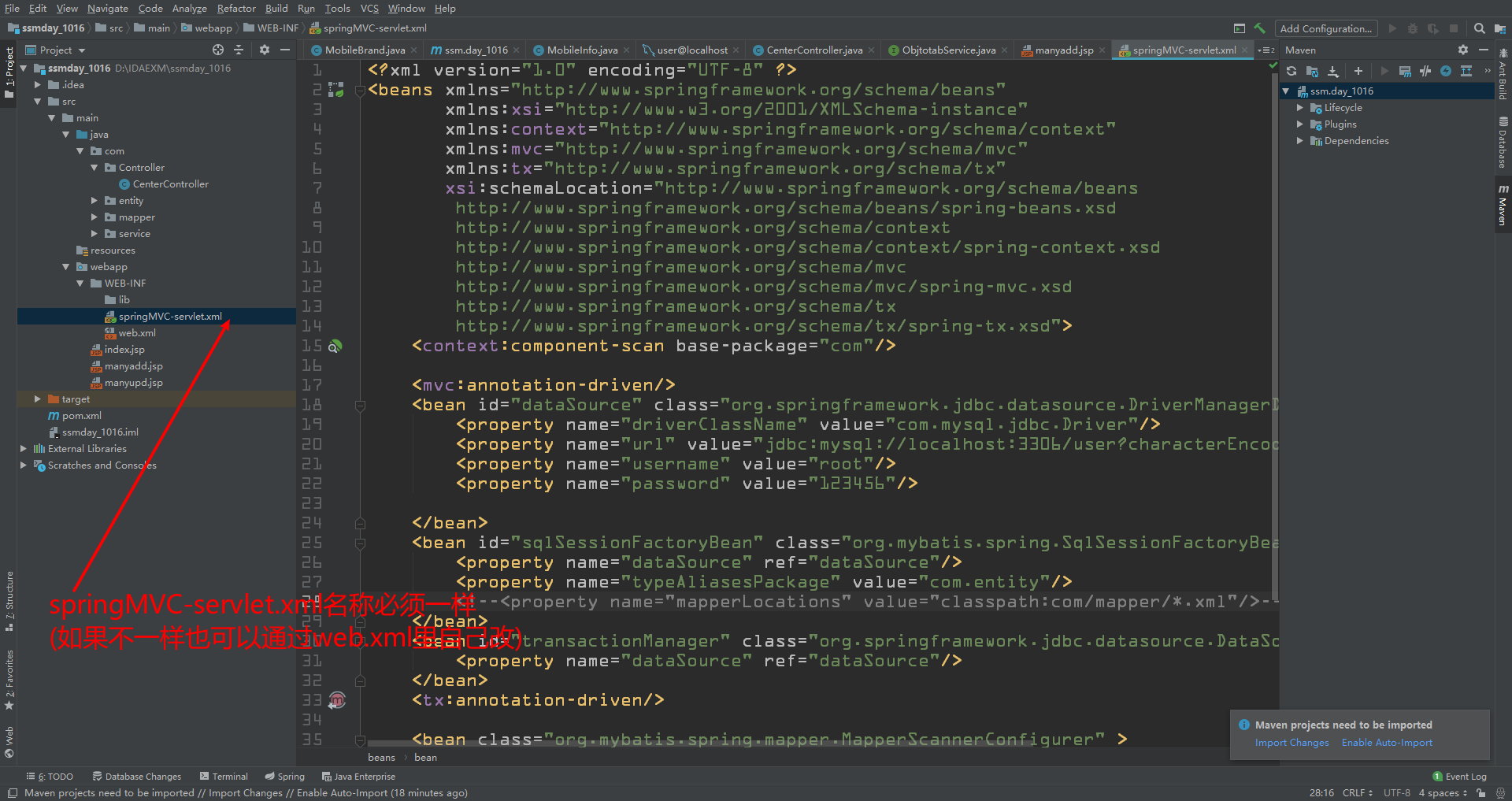The width and height of the screenshot is (1512, 801).
Task: Toggle the 1: Project side tab
Action: tap(9, 74)
